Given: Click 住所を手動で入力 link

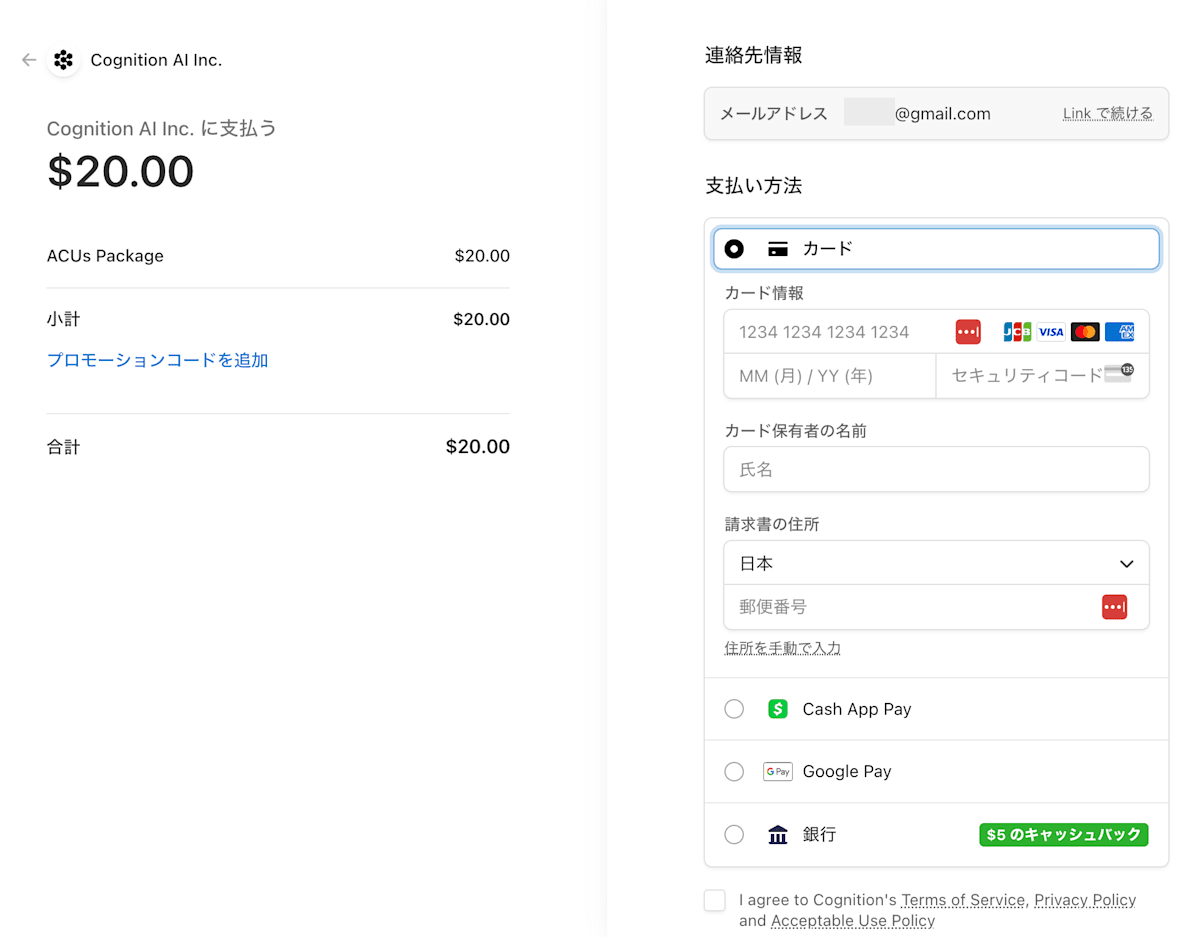Looking at the screenshot, I should coord(782,648).
